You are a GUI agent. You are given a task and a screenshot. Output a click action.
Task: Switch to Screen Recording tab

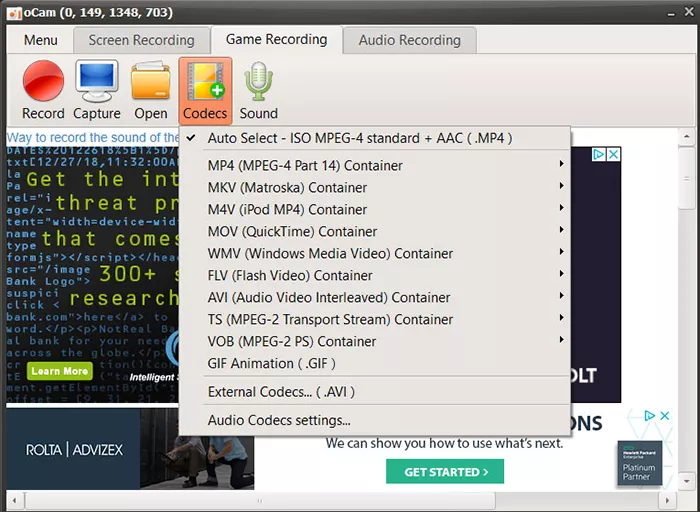pyautogui.click(x=142, y=40)
